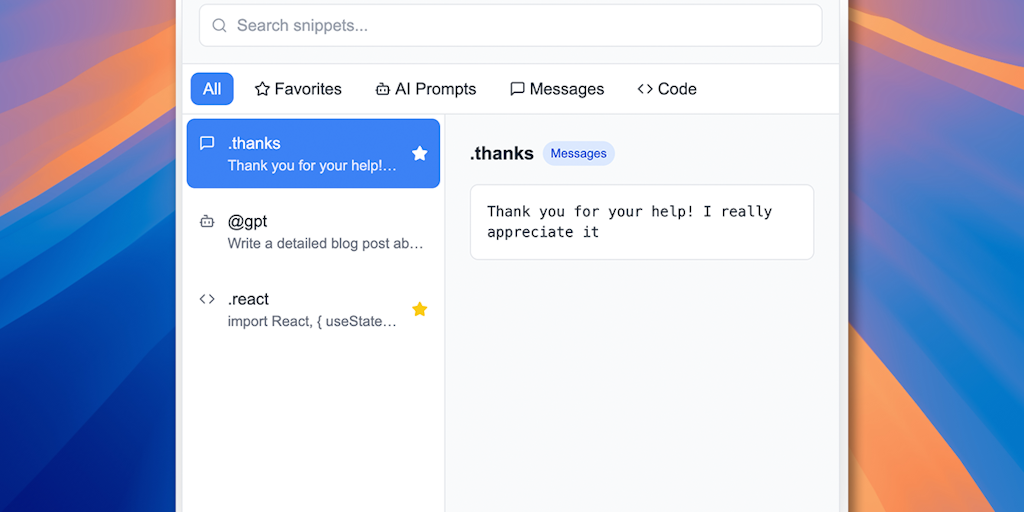Image resolution: width=1024 pixels, height=512 pixels.
Task: Click the Messages badge beside .thanks heading
Action: tap(578, 153)
